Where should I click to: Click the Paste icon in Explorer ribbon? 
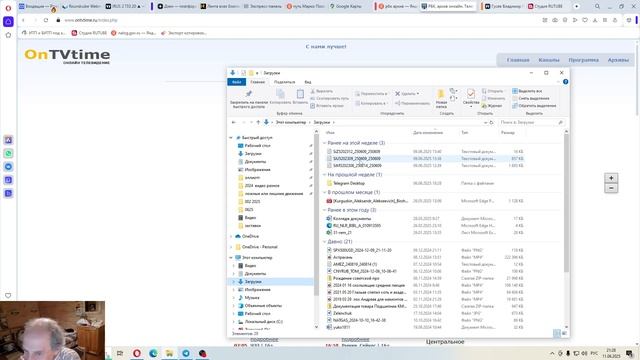point(300,94)
